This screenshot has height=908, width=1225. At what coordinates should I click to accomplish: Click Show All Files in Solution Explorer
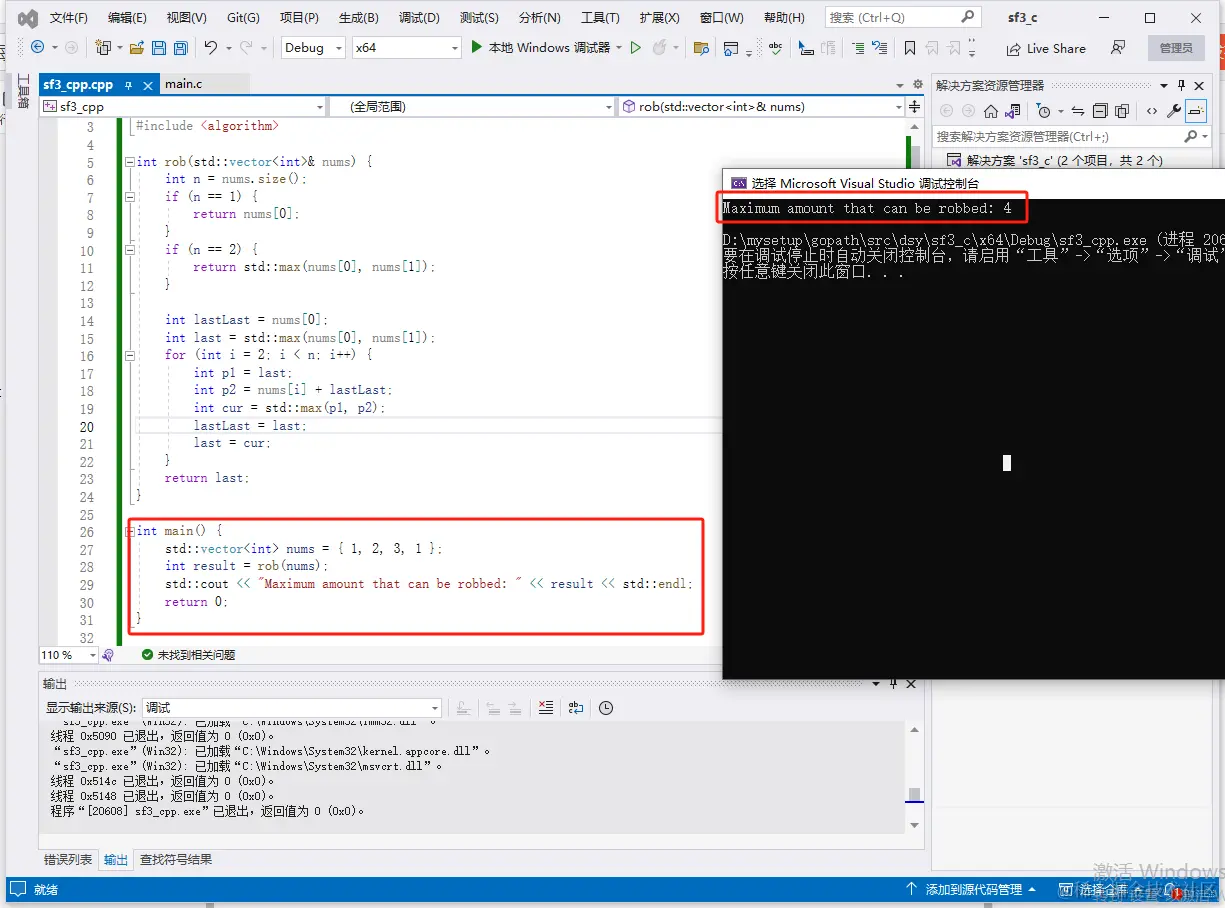[1121, 111]
